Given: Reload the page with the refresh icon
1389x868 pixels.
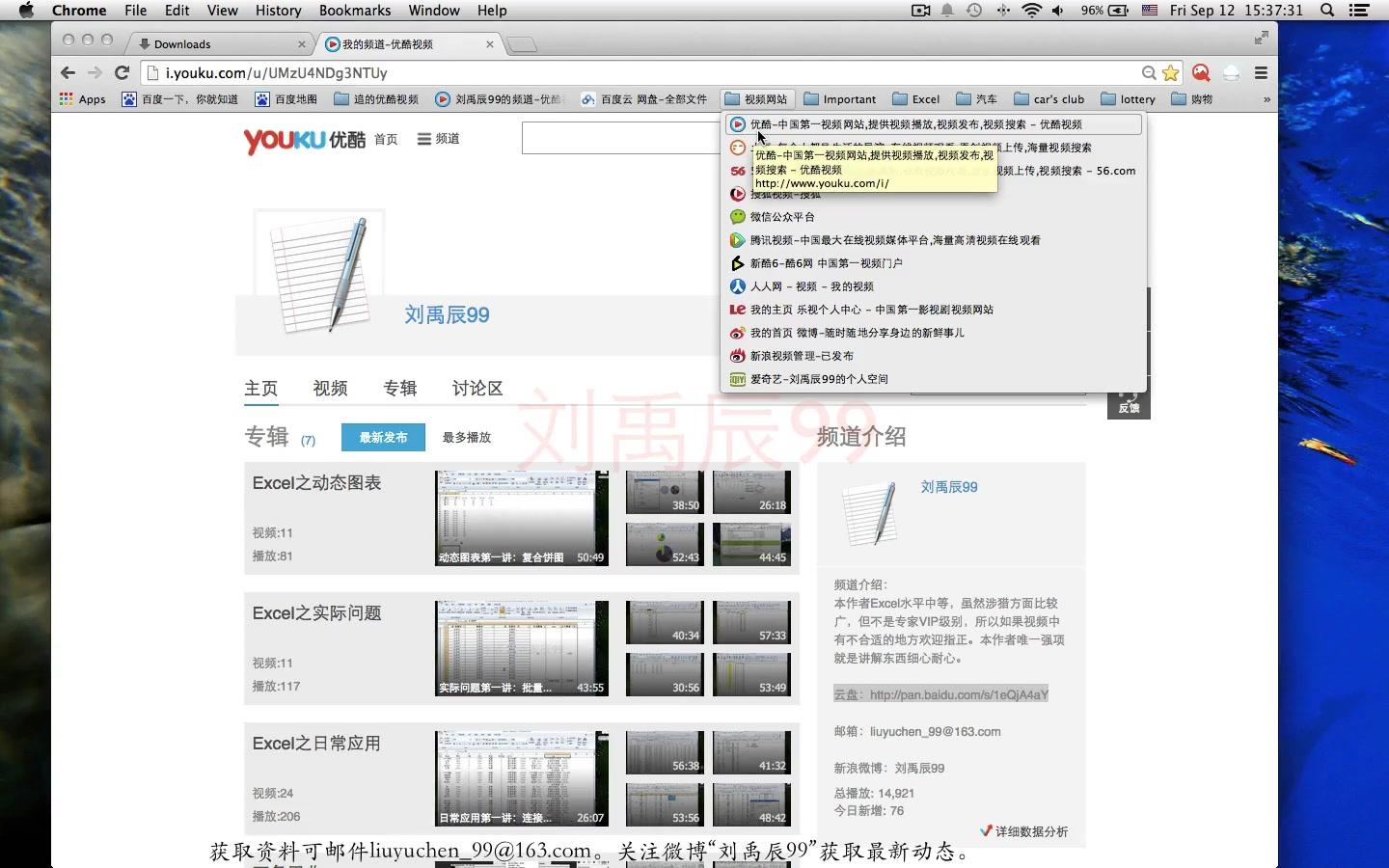Looking at the screenshot, I should (122, 73).
